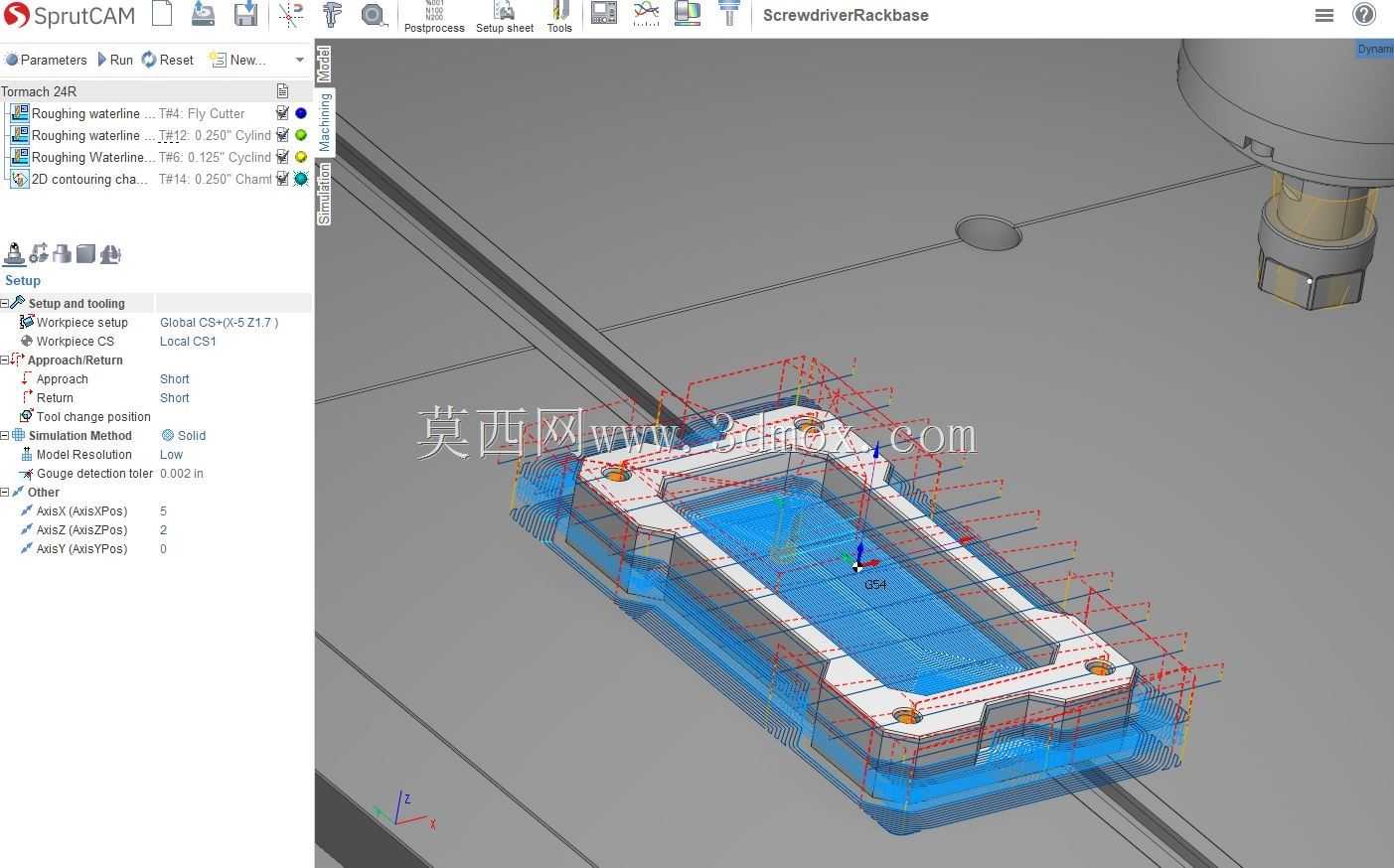Click the green status dot for T#12
Image resolution: width=1394 pixels, height=868 pixels.
tap(301, 135)
